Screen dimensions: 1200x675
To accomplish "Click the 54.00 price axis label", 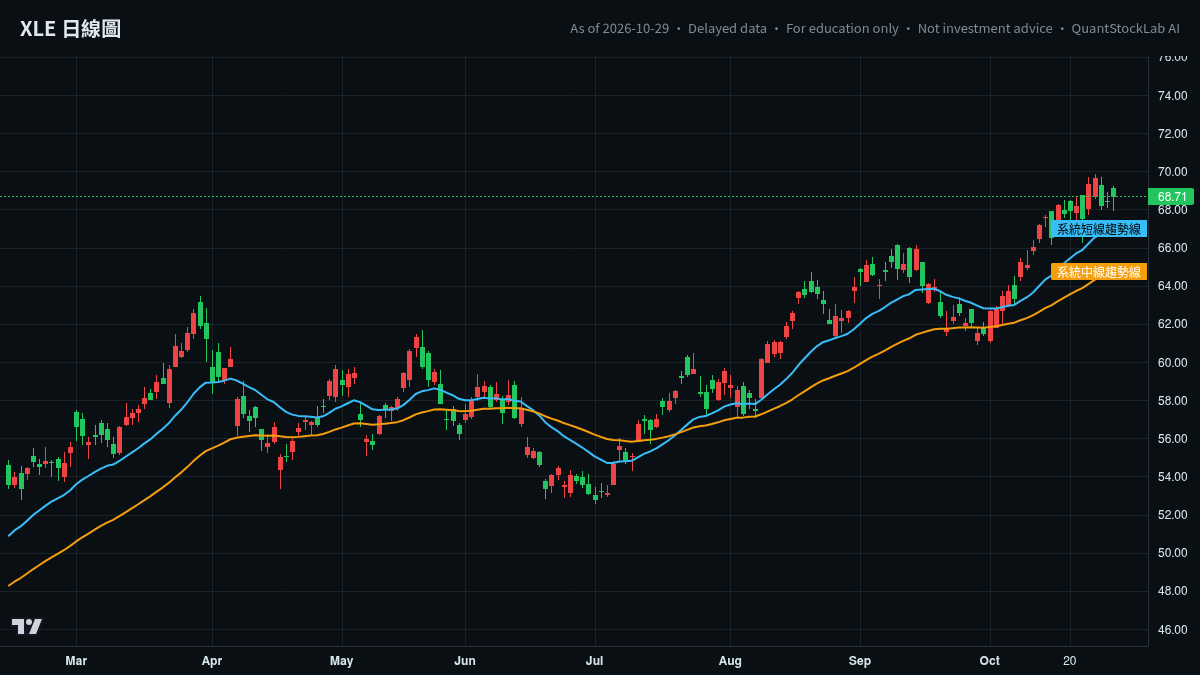I will coord(1172,476).
